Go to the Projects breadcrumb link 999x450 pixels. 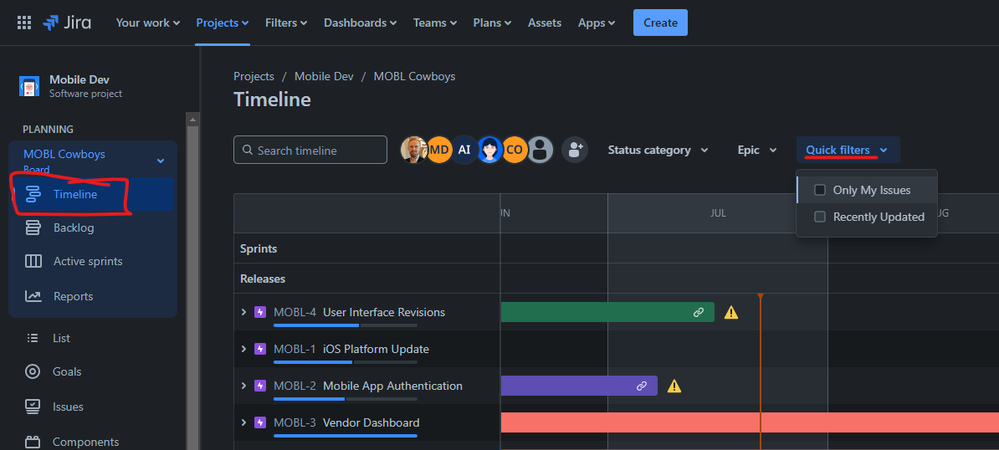(x=254, y=76)
